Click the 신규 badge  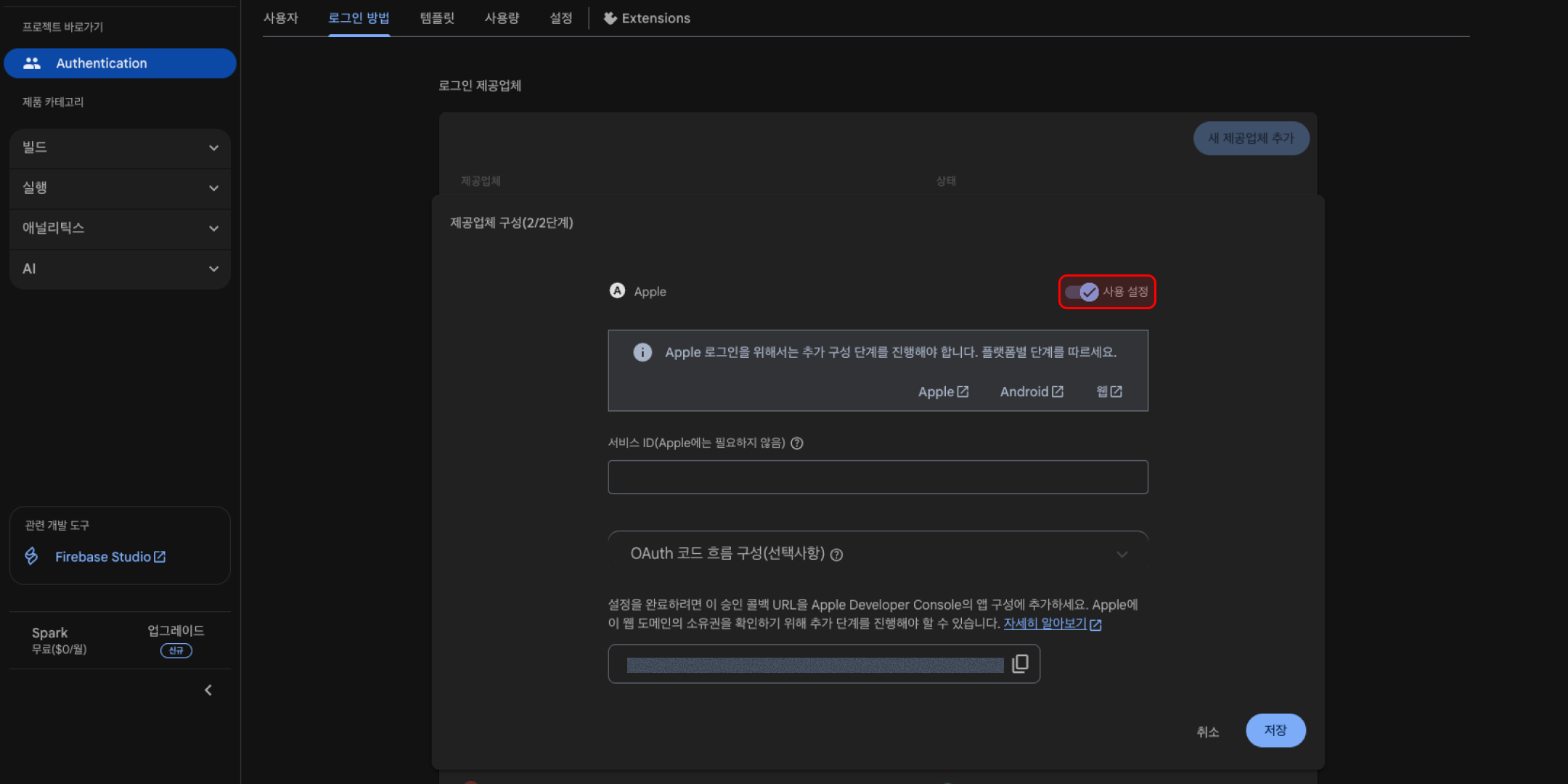[x=176, y=650]
